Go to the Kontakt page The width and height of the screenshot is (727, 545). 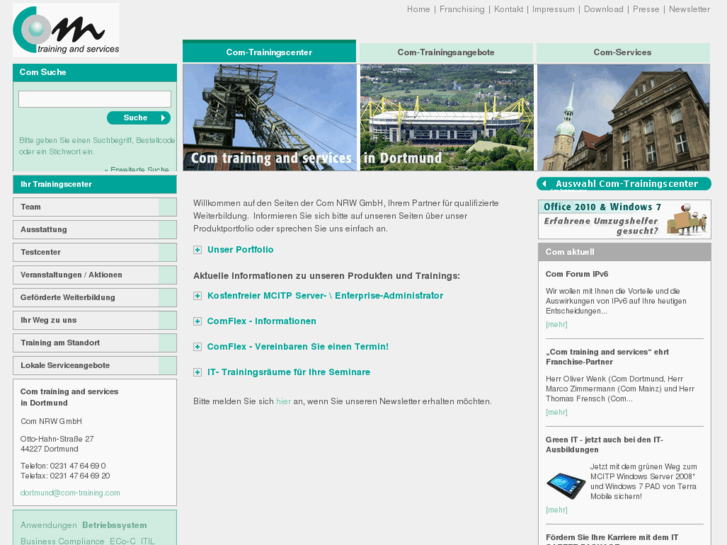tap(509, 9)
